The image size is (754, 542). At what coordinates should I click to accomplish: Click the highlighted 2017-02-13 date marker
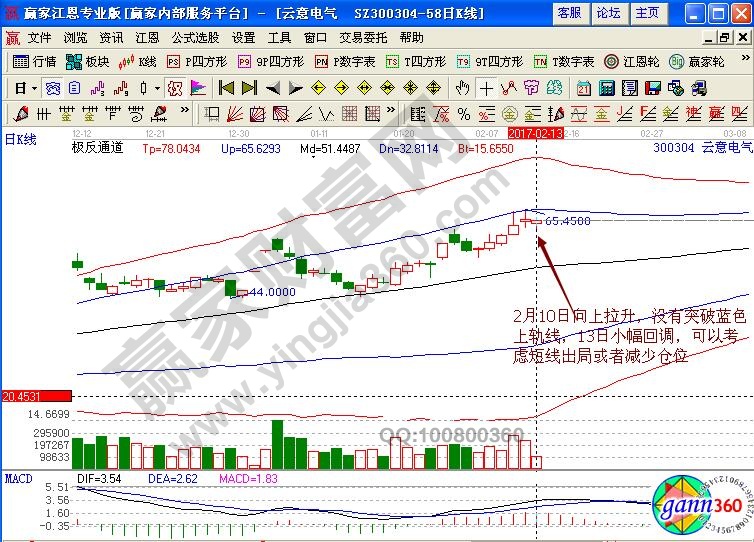tap(536, 132)
